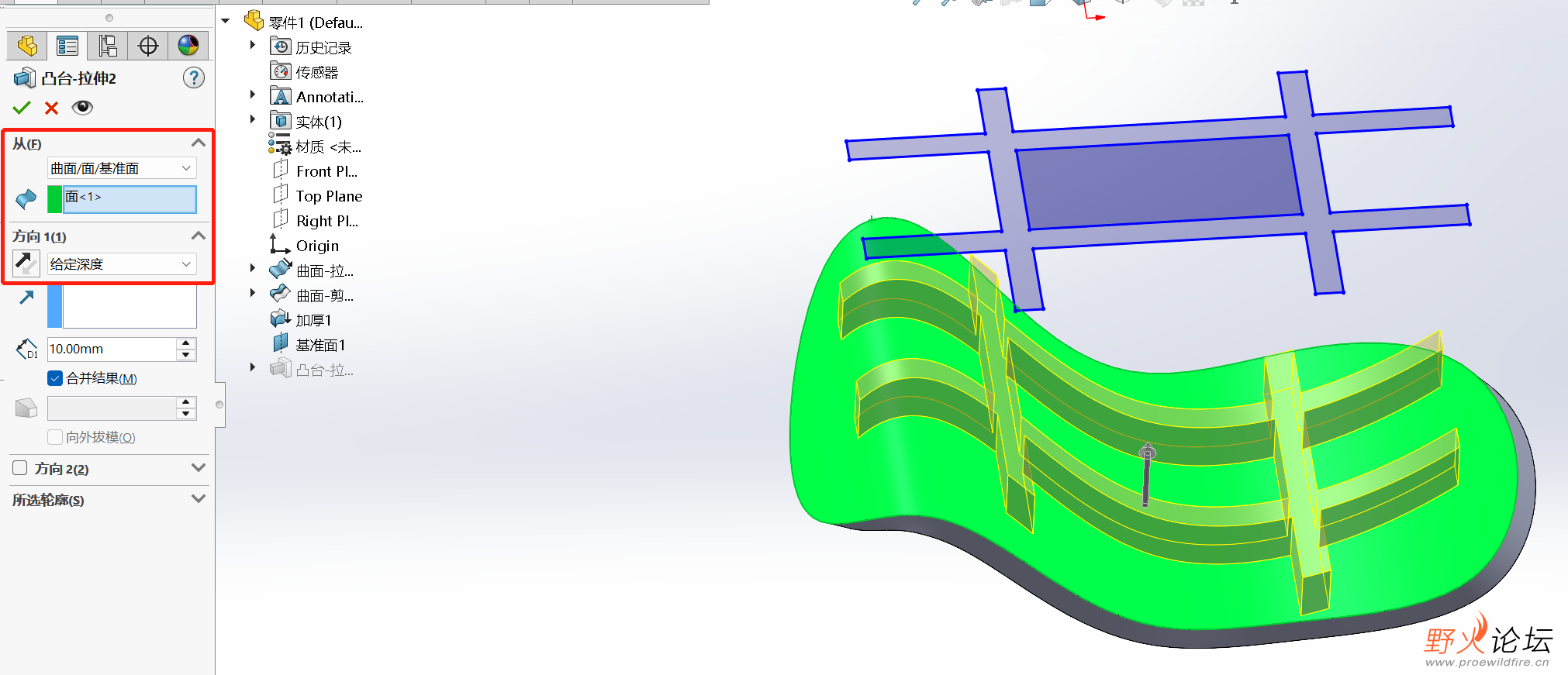The height and width of the screenshot is (675, 1568).
Task: Enable the 方向 2(2) checkbox
Action: pos(20,468)
